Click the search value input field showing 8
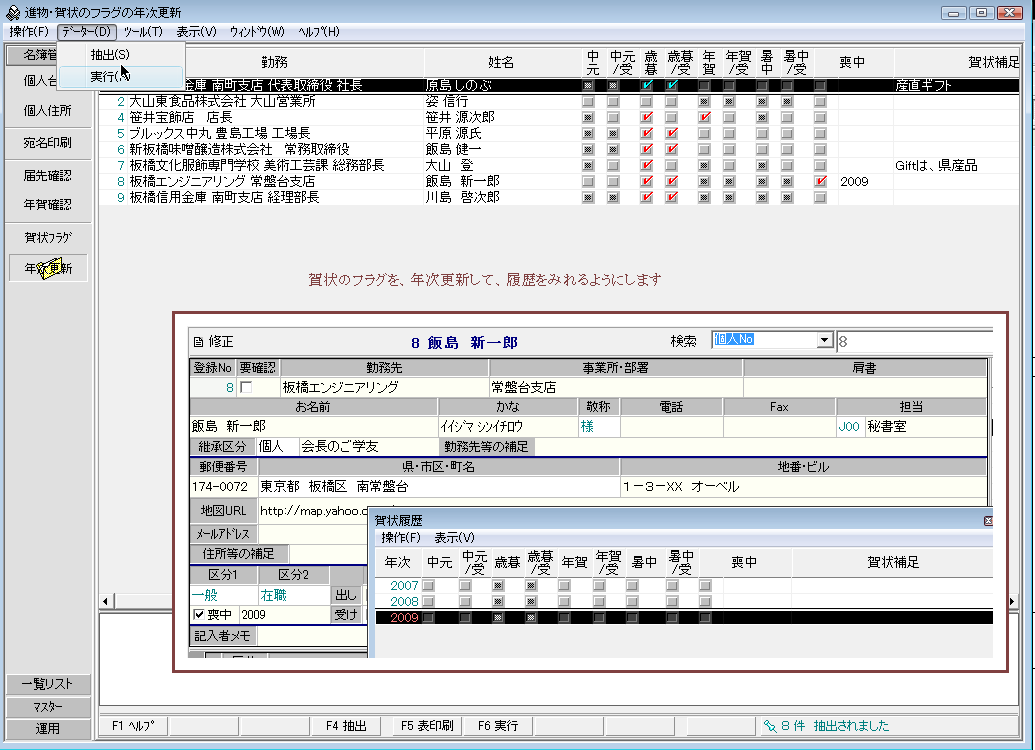Screen dimensions: 1035x750 click(915, 341)
